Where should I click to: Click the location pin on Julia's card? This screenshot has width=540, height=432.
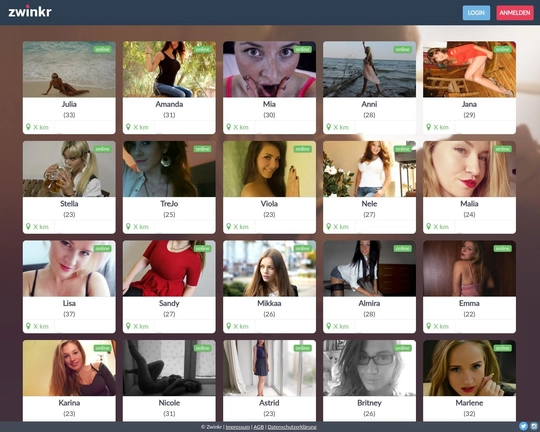tap(28, 127)
